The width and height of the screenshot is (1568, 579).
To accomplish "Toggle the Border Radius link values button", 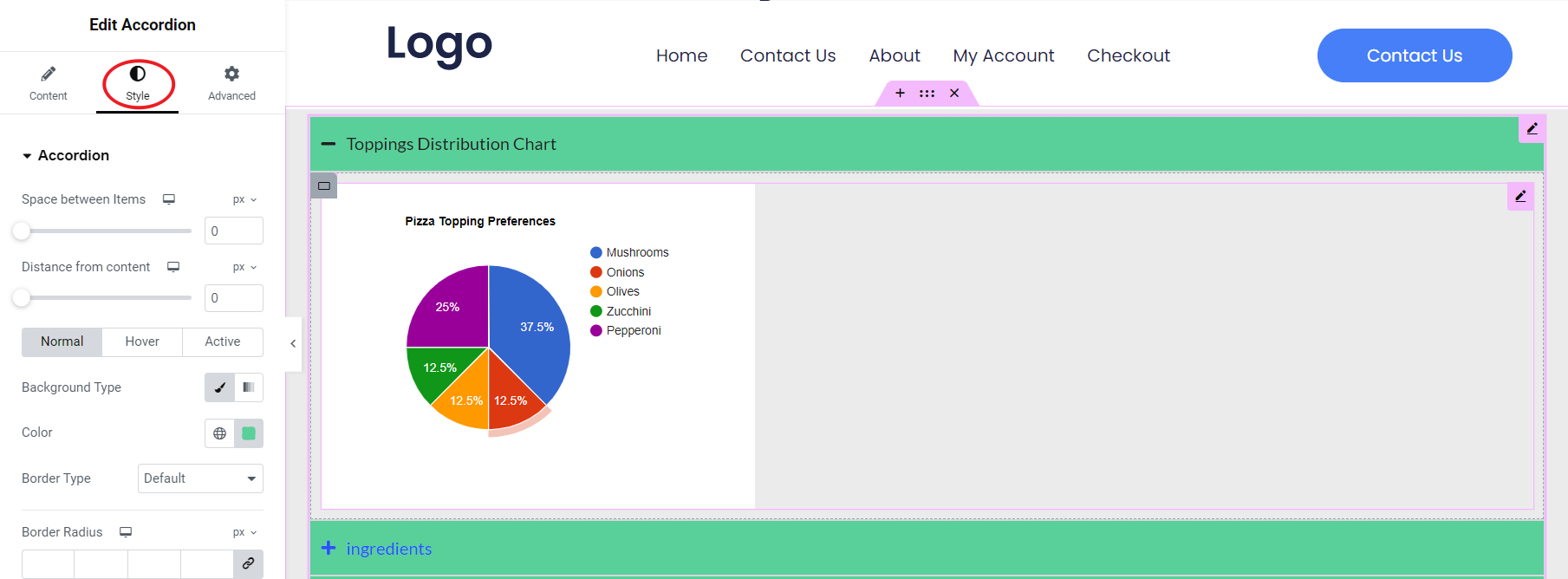I will (248, 563).
